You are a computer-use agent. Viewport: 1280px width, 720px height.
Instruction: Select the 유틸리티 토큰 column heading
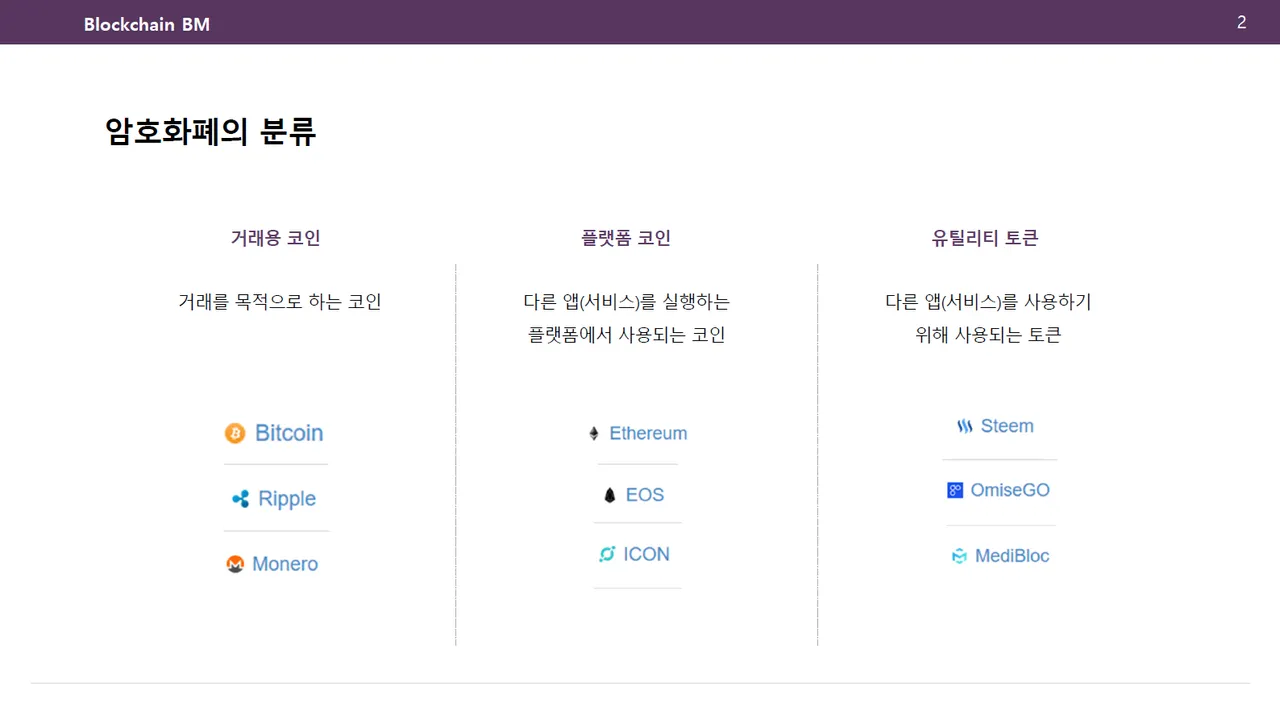tap(985, 238)
